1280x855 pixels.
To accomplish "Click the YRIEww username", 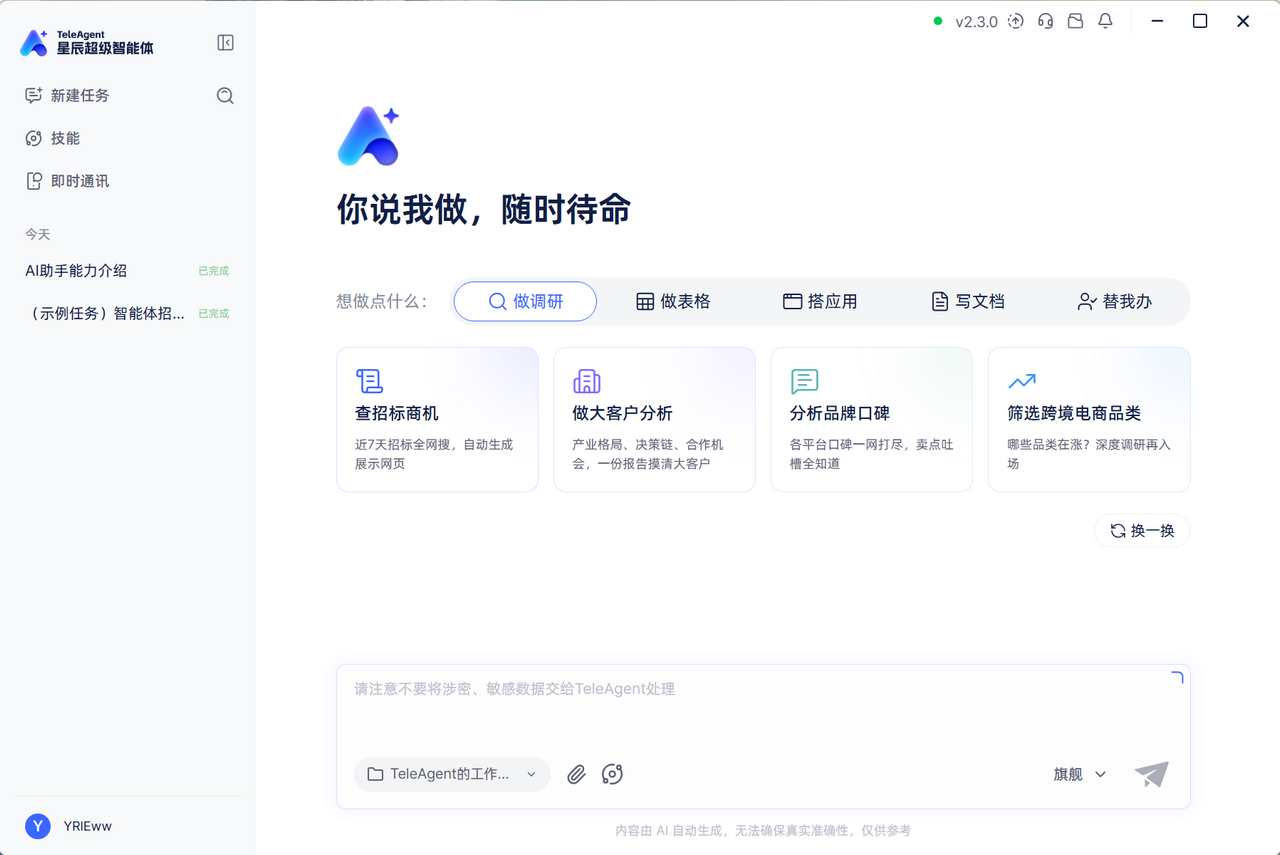I will tap(88, 826).
